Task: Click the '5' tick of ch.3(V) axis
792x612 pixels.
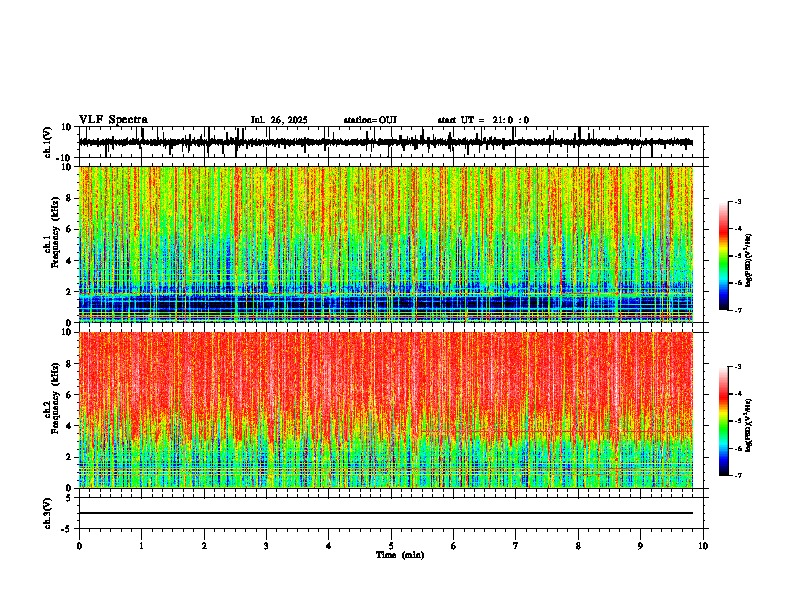Action: point(69,498)
